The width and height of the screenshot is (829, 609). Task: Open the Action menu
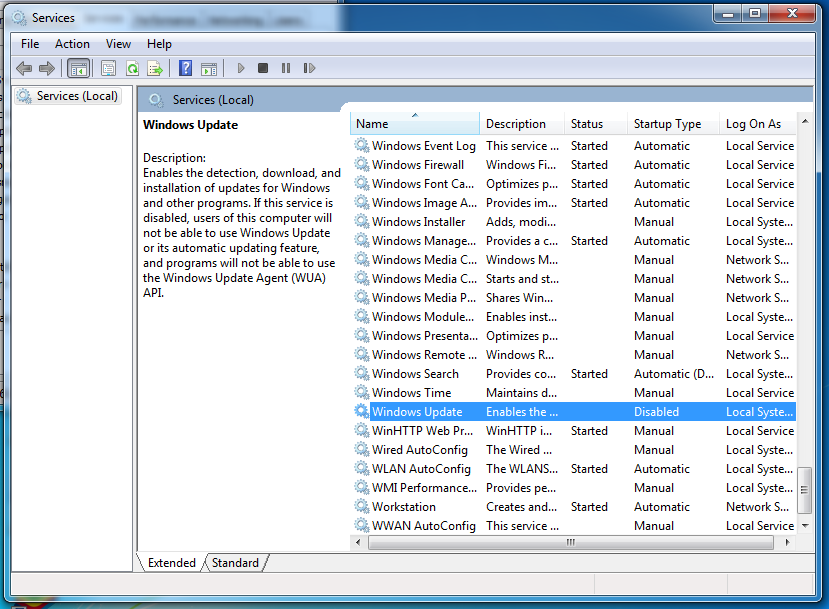click(x=72, y=44)
